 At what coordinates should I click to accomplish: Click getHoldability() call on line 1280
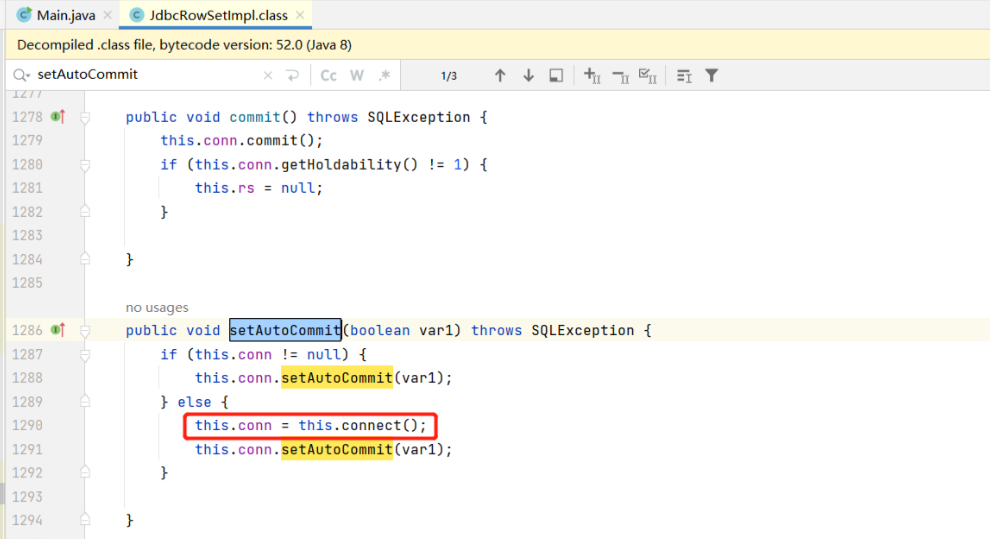(350, 165)
